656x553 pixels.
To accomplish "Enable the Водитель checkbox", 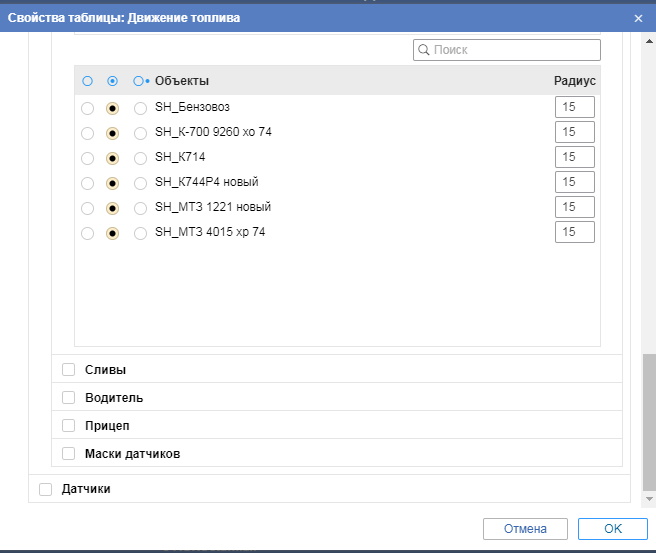I will pyautogui.click(x=69, y=397).
